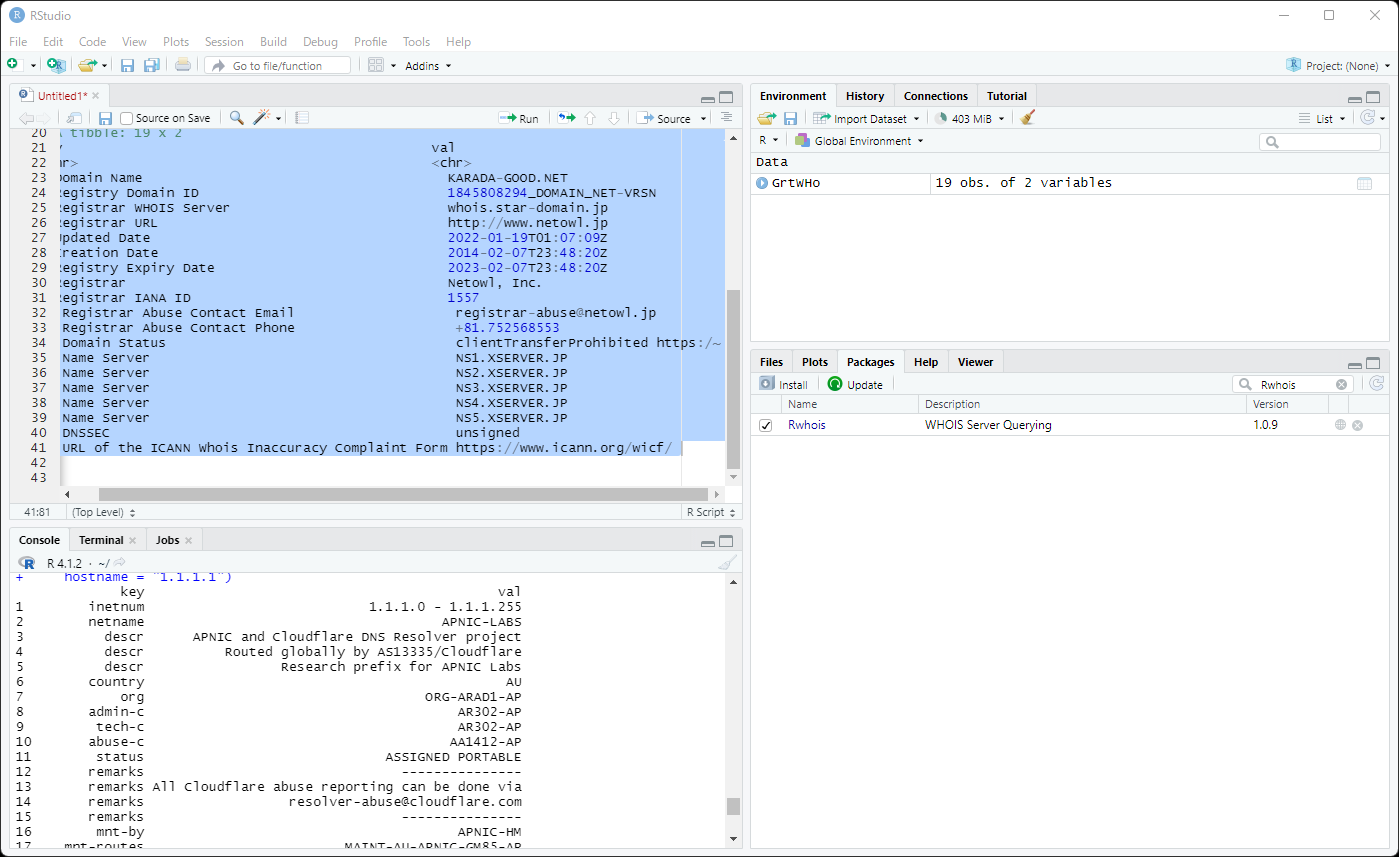Click the Update packages button

pyautogui.click(x=855, y=384)
